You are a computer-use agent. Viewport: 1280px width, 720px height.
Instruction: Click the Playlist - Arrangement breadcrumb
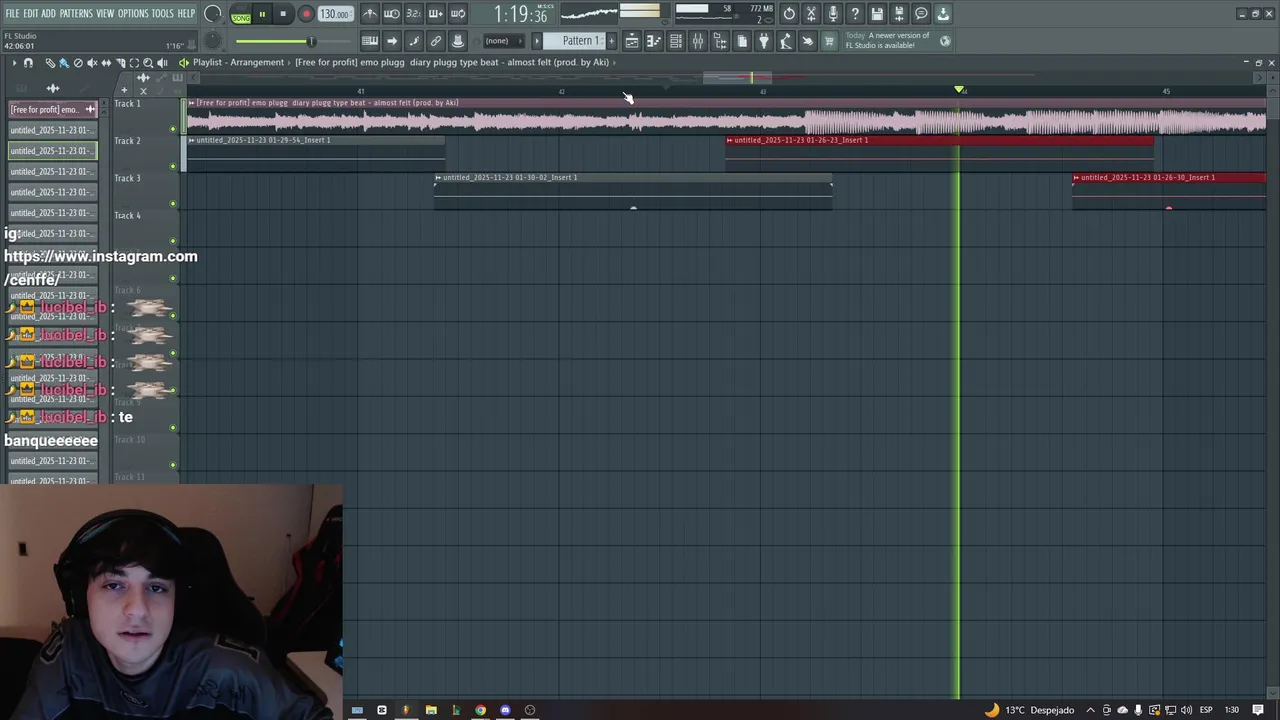pos(239,62)
